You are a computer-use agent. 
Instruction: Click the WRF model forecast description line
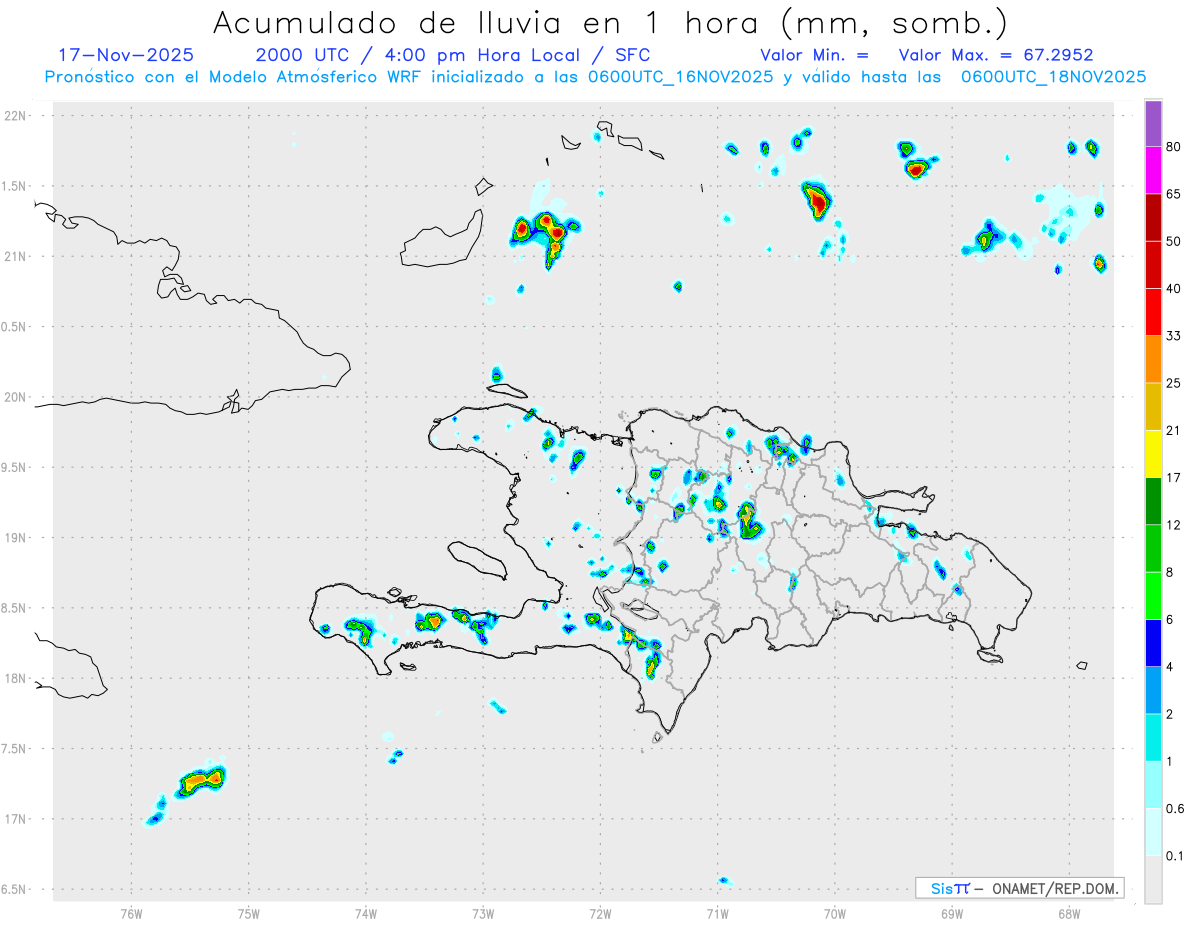595,77
